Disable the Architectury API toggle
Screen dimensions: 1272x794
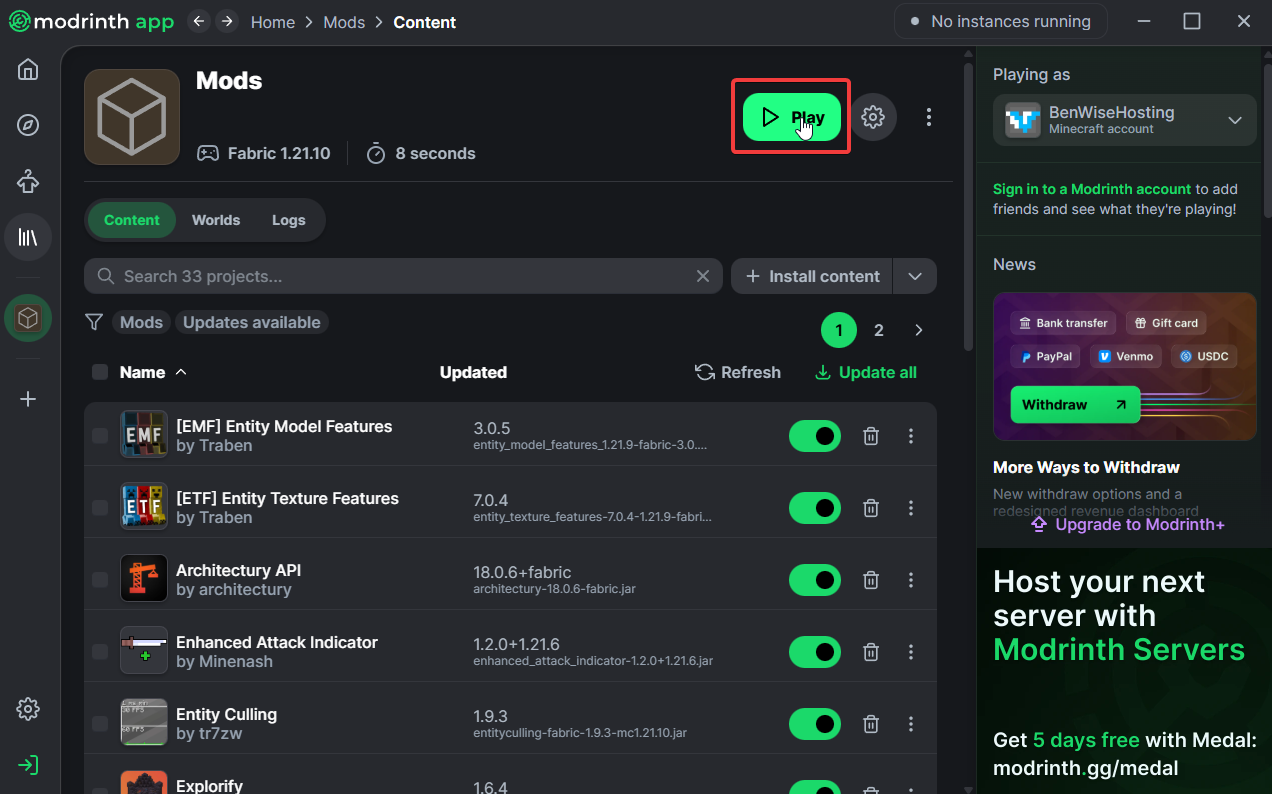coord(815,580)
